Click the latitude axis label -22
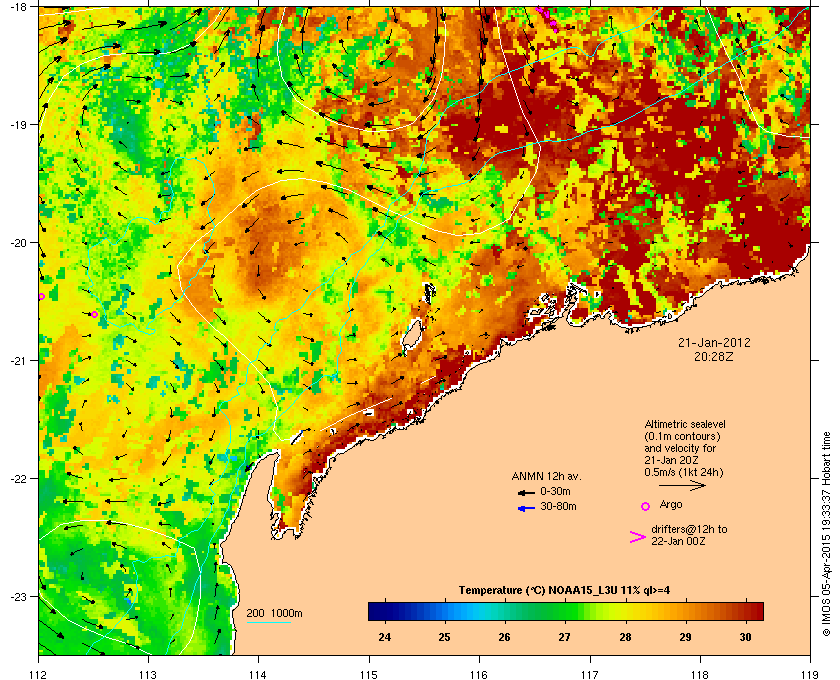Screen dimensions: 840x680 pos(18,479)
